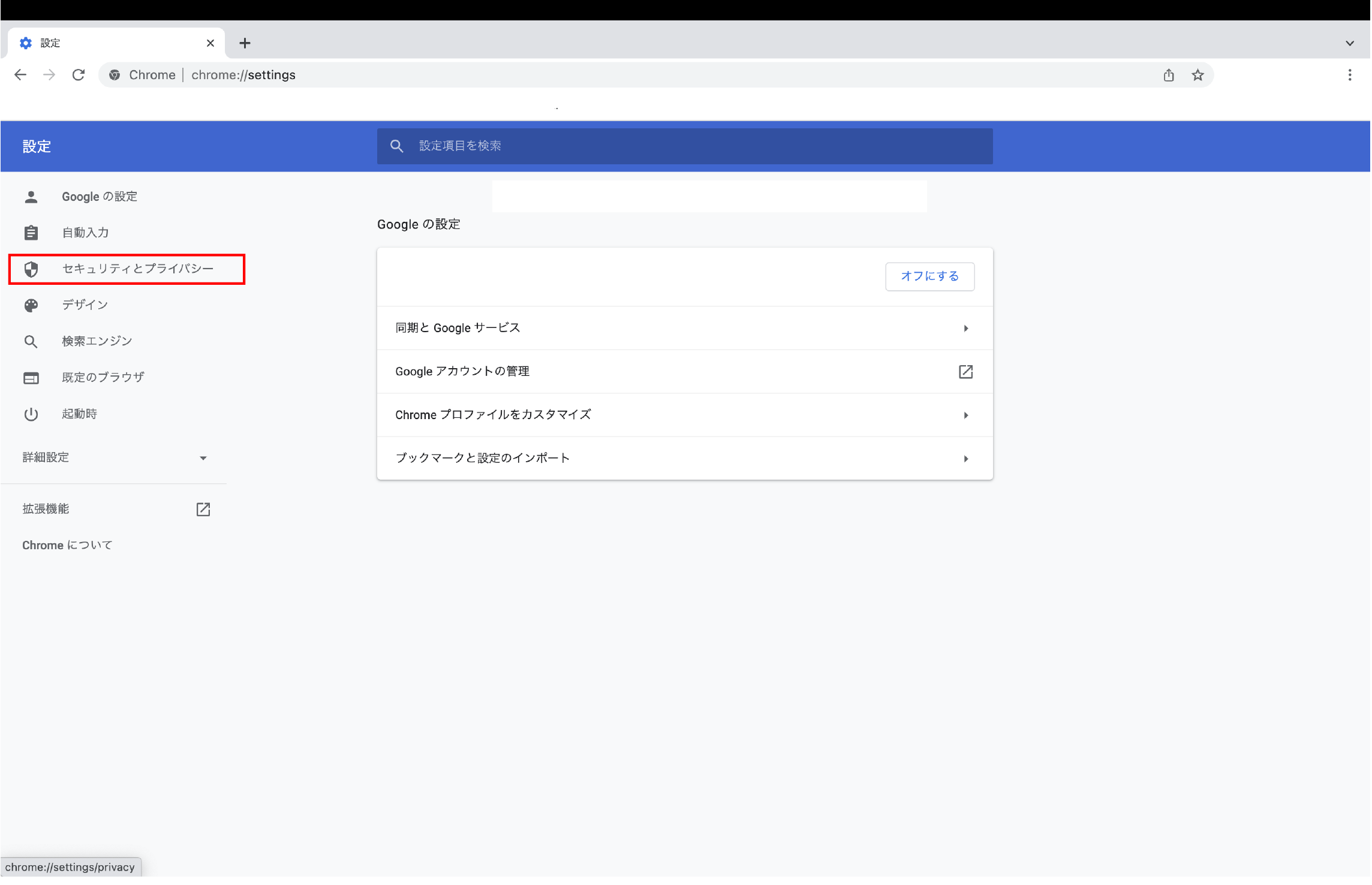
Task: Open a new tab with plus button
Action: (x=245, y=43)
